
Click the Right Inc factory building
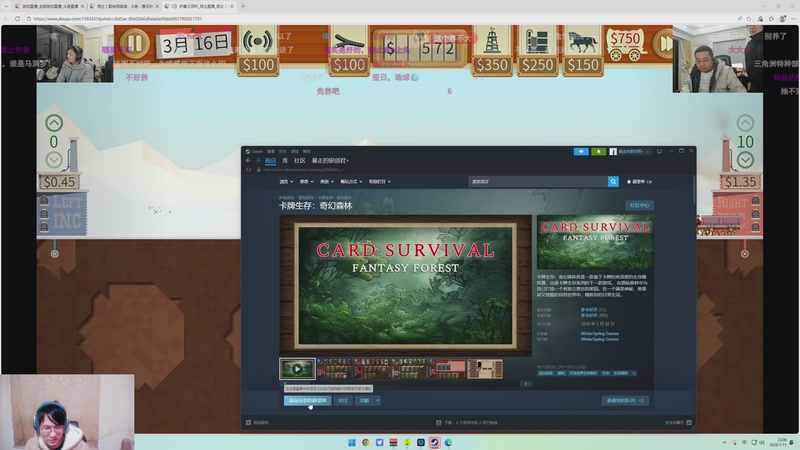point(737,214)
